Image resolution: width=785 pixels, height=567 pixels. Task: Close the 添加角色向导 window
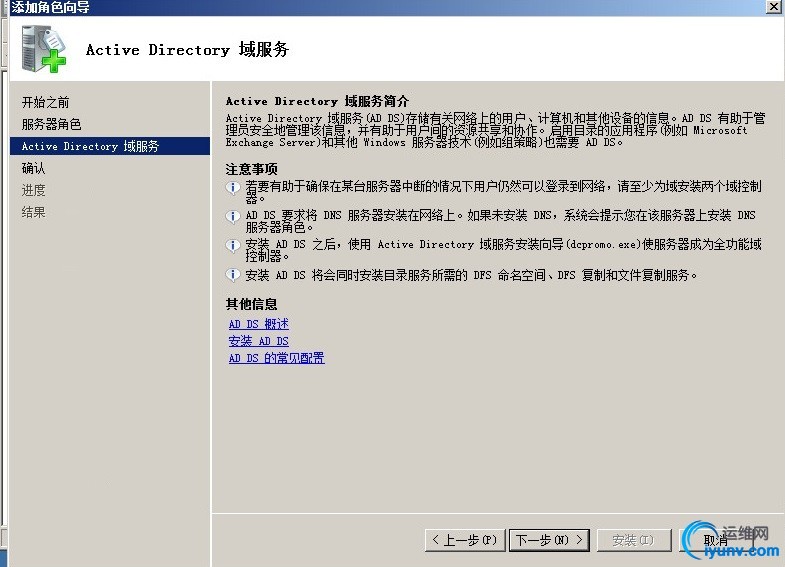[x=774, y=7]
